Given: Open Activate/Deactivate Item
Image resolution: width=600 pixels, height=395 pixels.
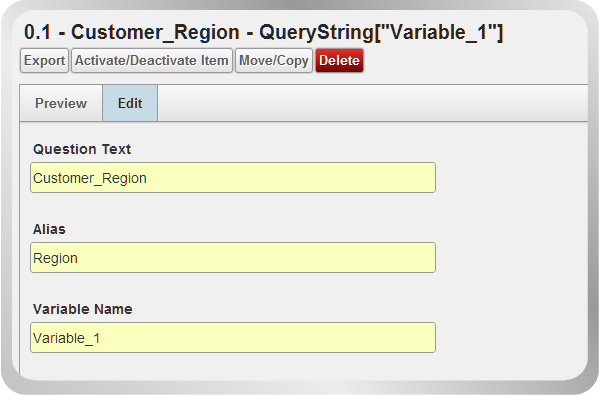Looking at the screenshot, I should pos(152,60).
